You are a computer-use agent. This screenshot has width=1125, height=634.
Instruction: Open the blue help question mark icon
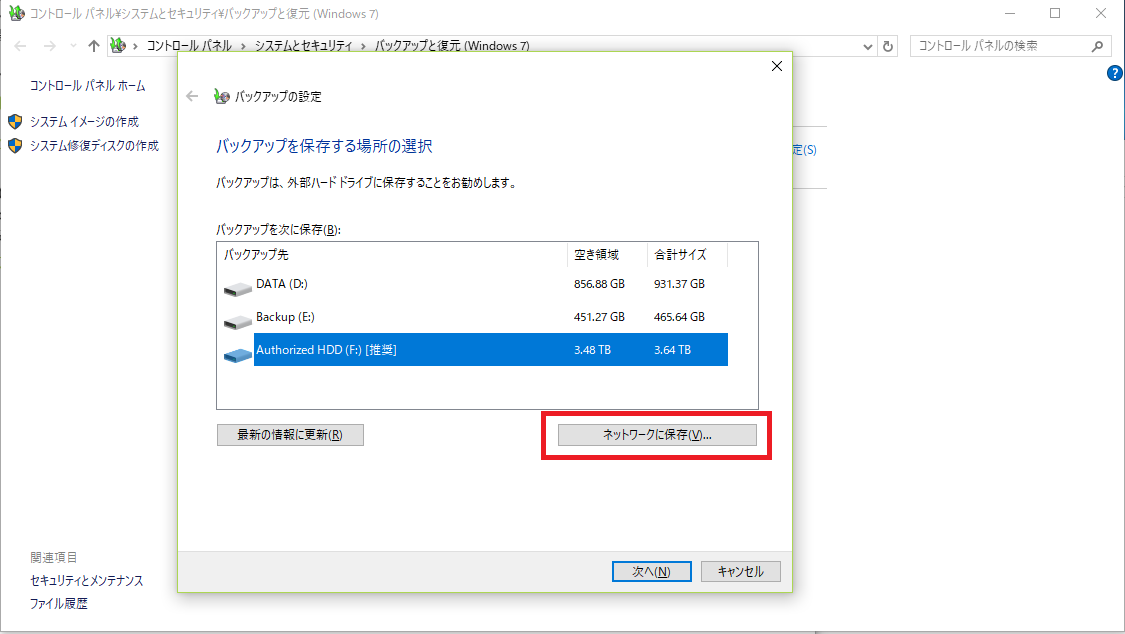[1115, 73]
